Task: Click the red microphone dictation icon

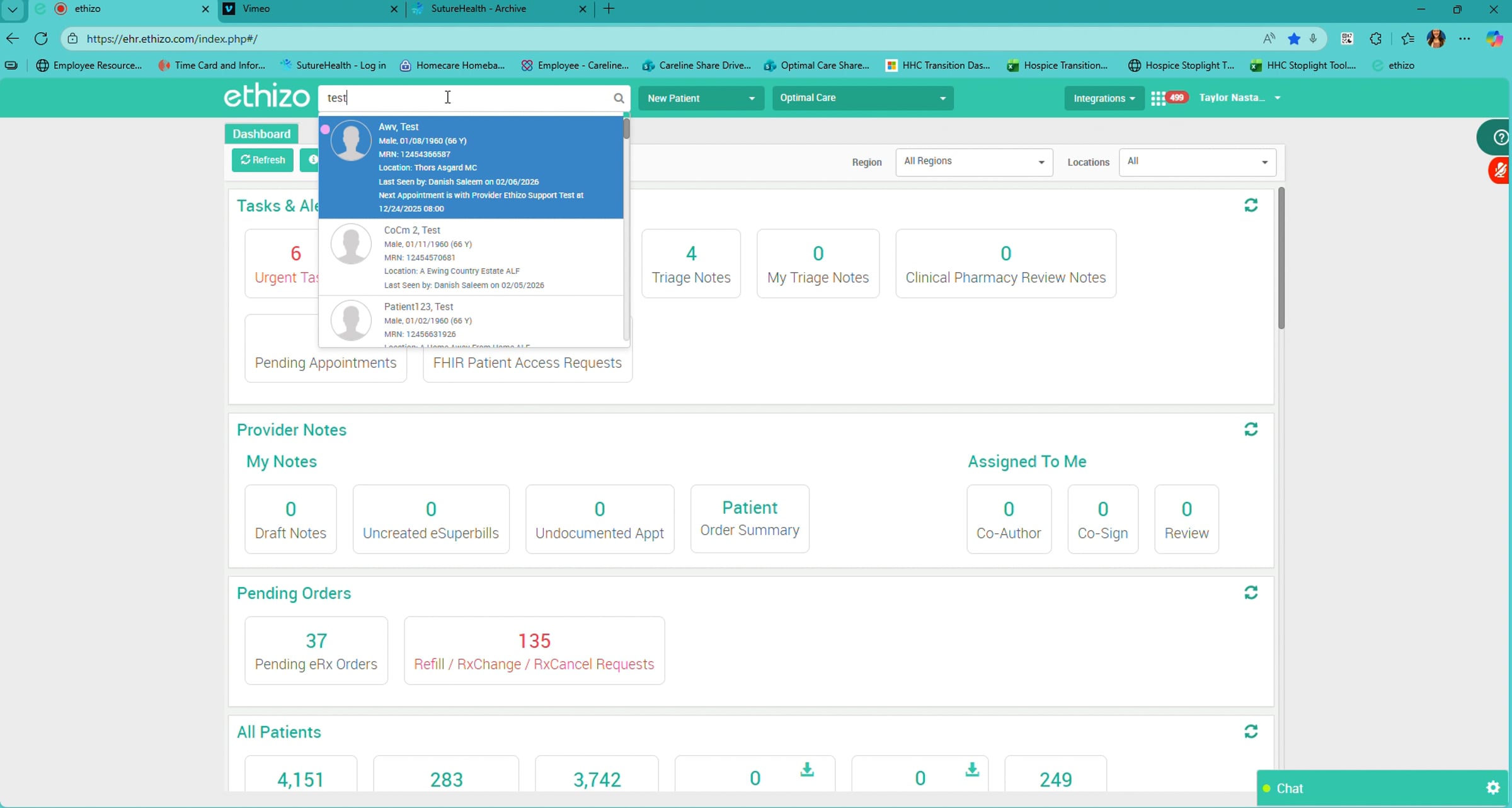Action: click(1500, 170)
